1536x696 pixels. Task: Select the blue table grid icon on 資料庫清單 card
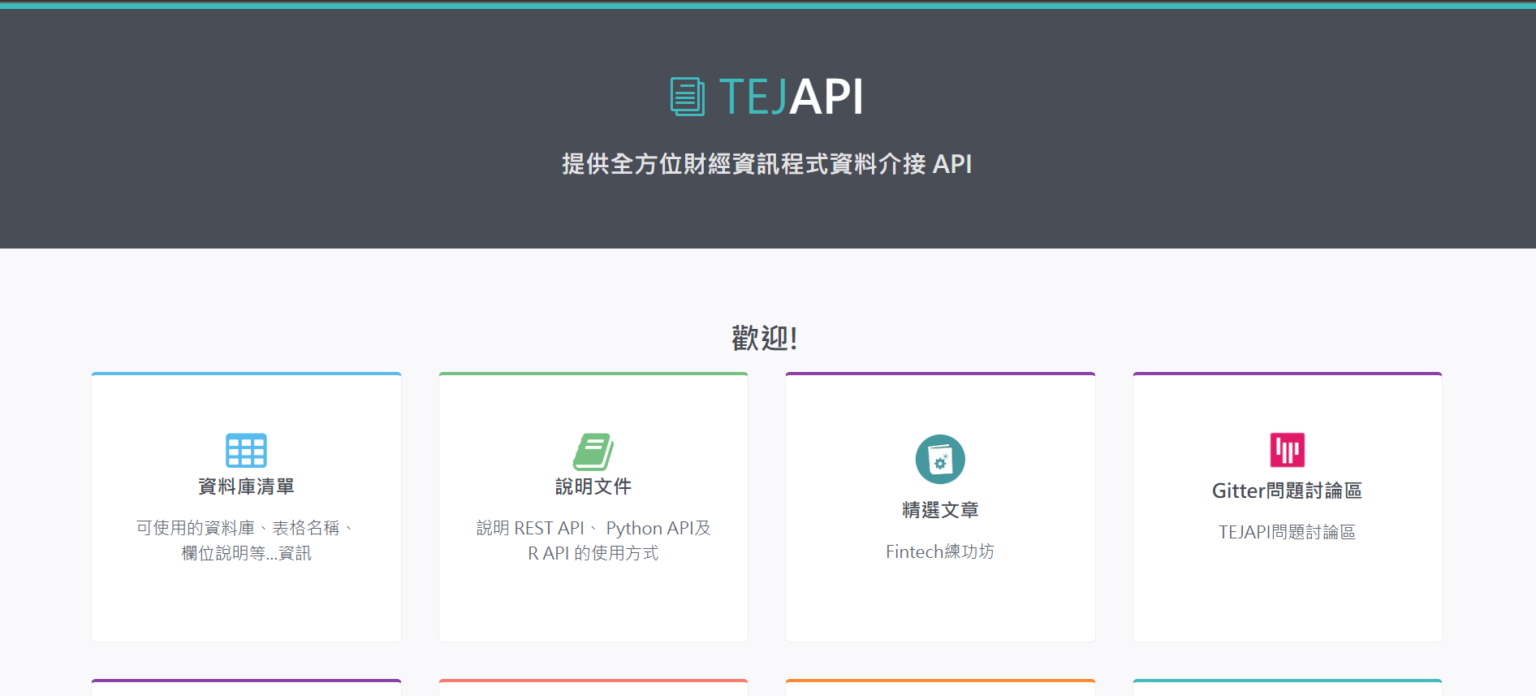(x=246, y=449)
